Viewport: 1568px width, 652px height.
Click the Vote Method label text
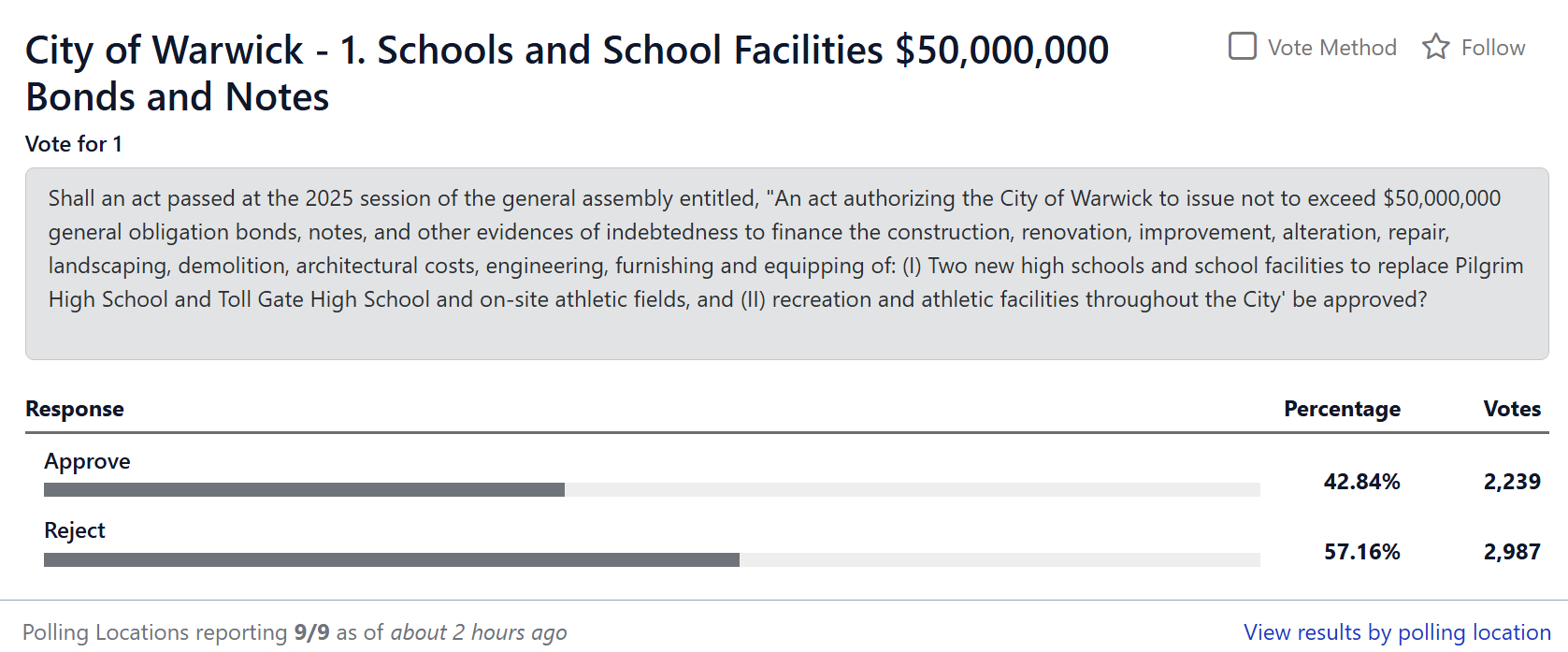pyautogui.click(x=1331, y=48)
